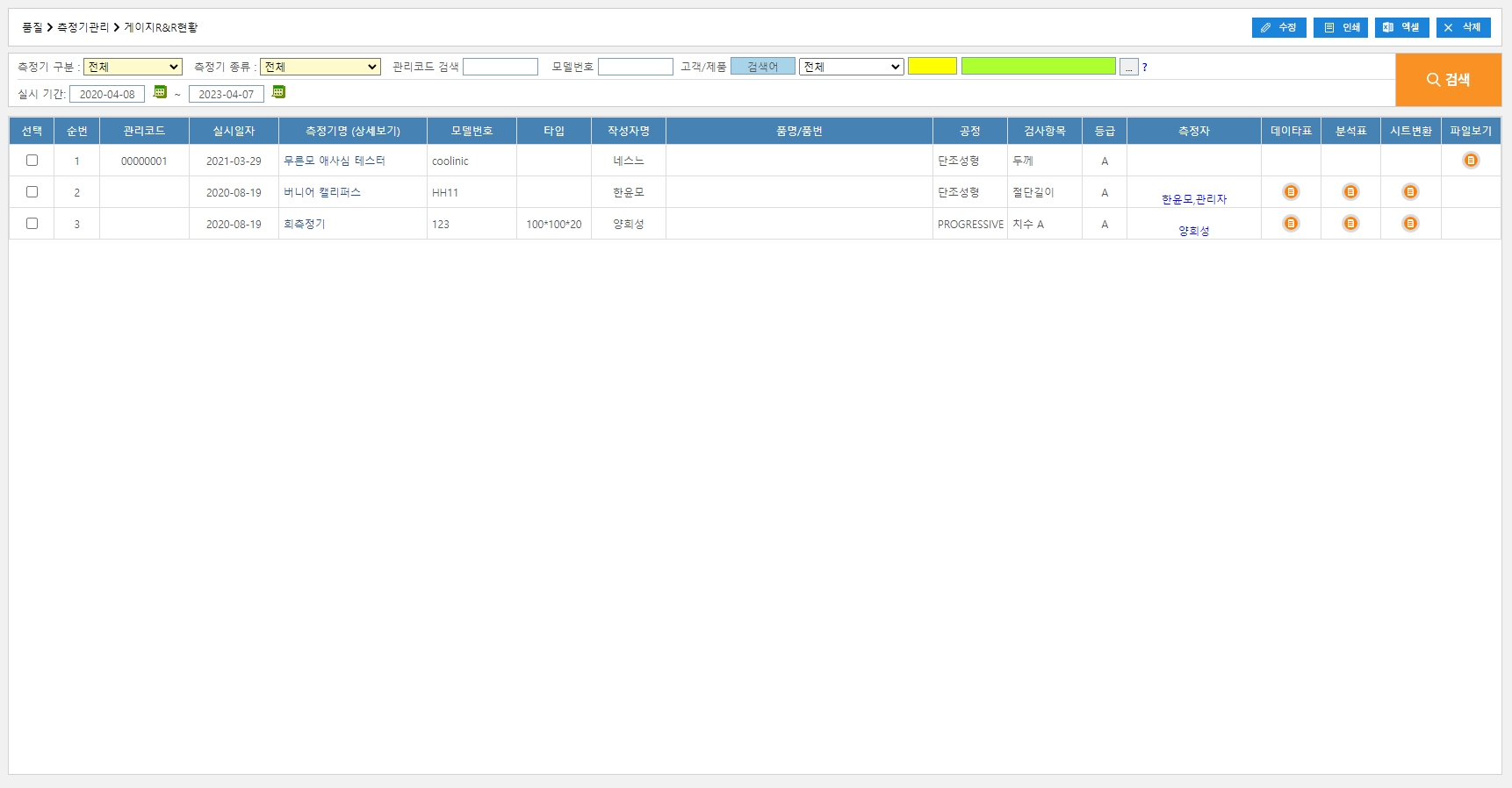Expand the 고객/제품 전체 dropdown

coord(851,67)
